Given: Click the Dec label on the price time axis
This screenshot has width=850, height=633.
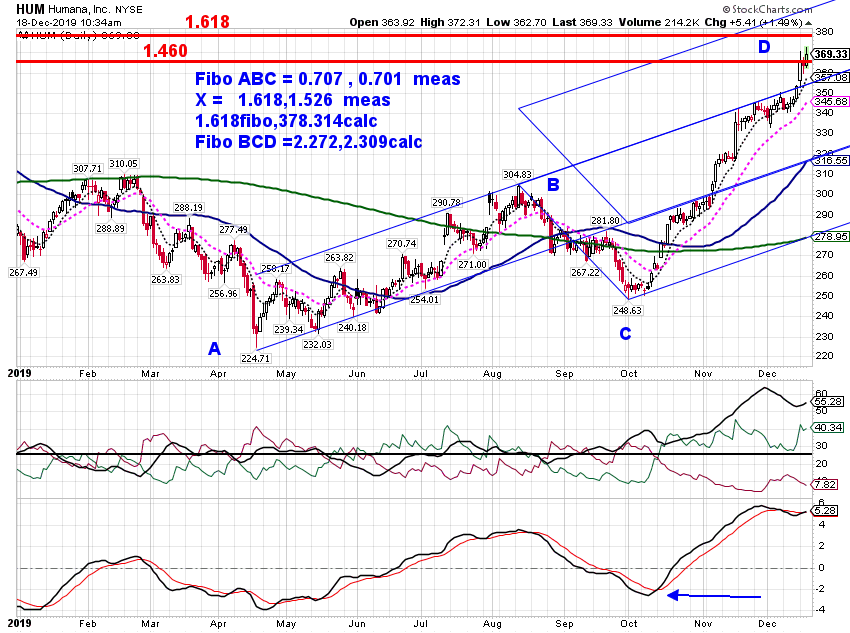Looking at the screenshot, I should point(767,373).
